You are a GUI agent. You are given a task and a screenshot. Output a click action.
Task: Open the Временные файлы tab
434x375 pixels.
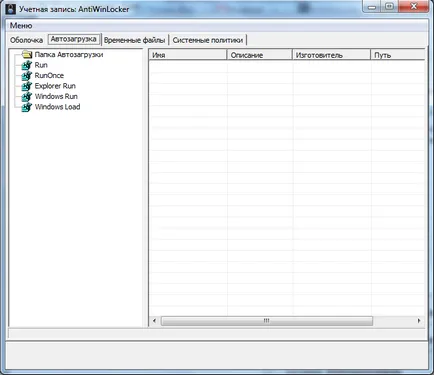tap(134, 40)
